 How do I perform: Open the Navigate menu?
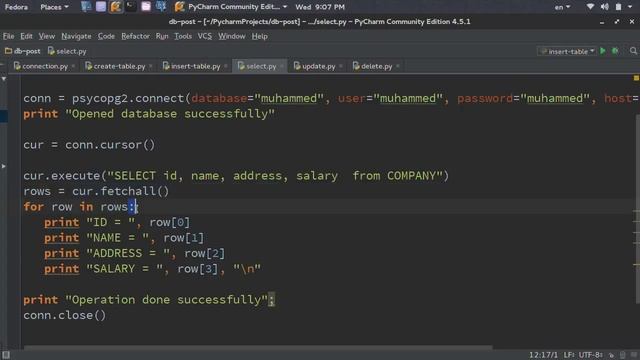point(76,36)
